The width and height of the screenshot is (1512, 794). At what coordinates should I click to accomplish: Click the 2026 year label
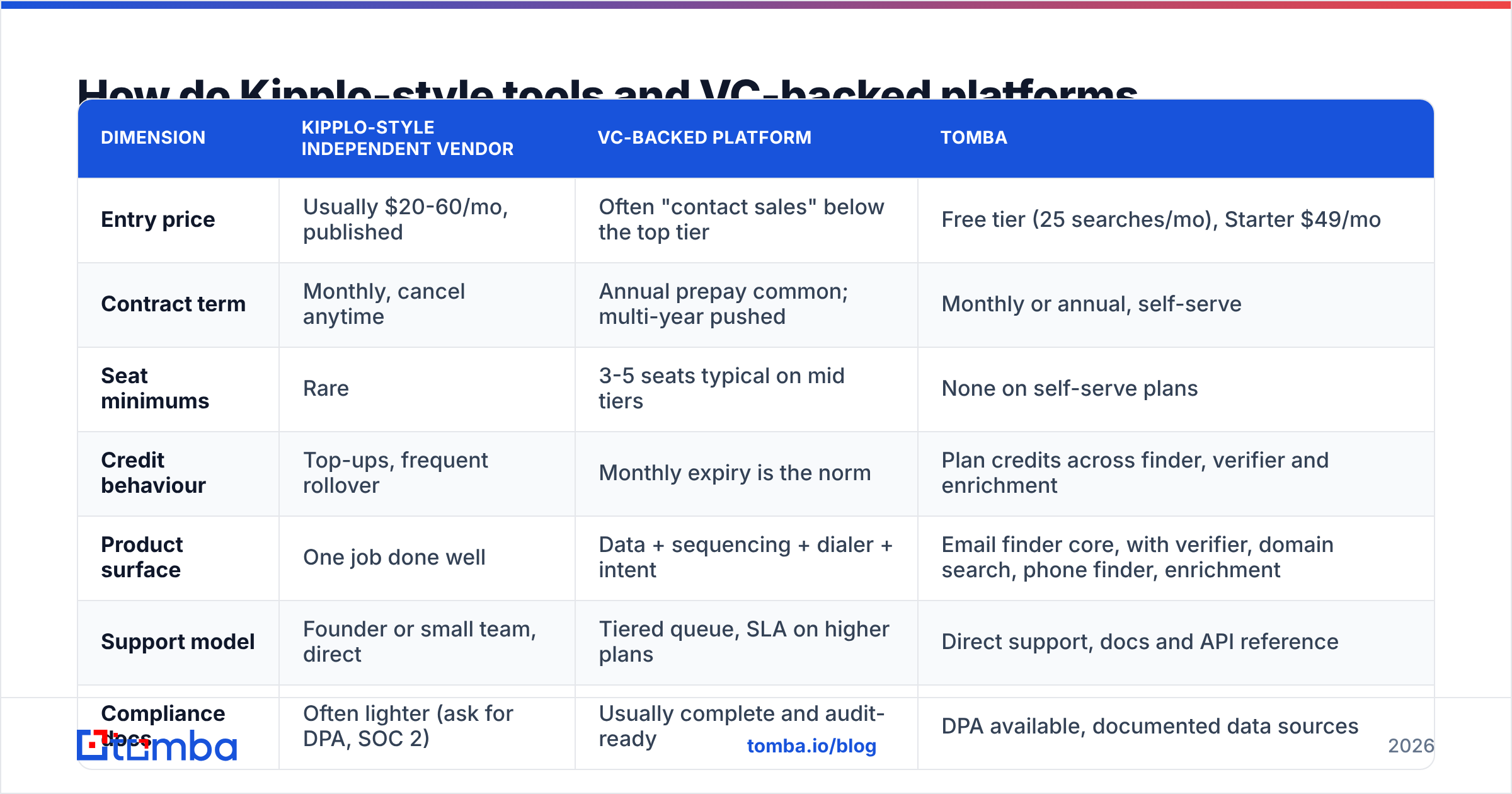1411,746
